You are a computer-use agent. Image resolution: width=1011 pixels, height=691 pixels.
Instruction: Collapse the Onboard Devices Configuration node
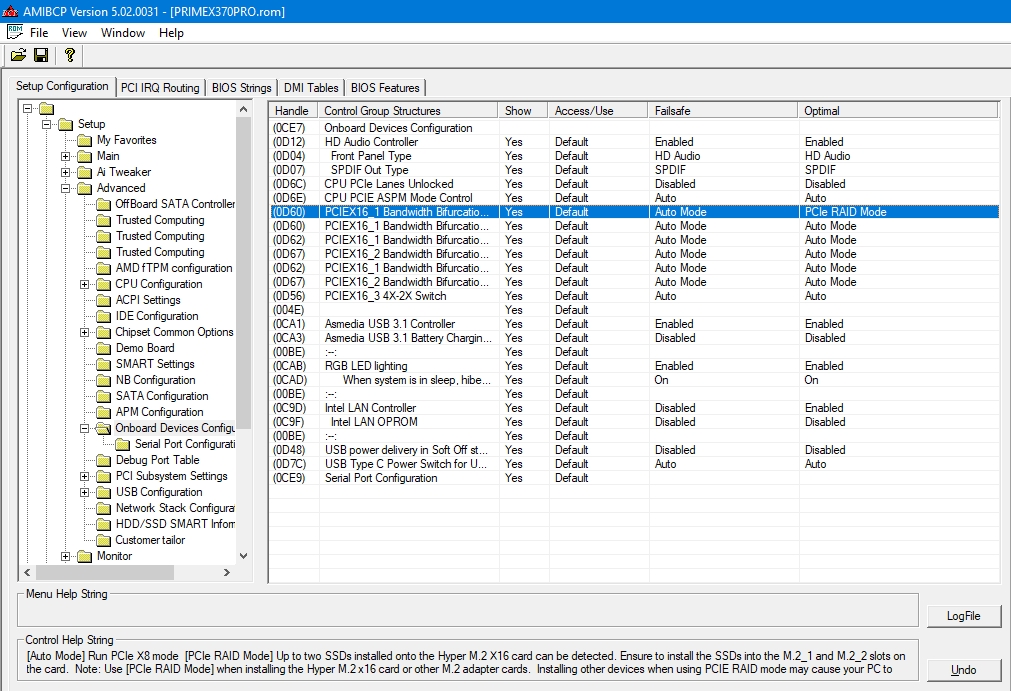click(84, 429)
